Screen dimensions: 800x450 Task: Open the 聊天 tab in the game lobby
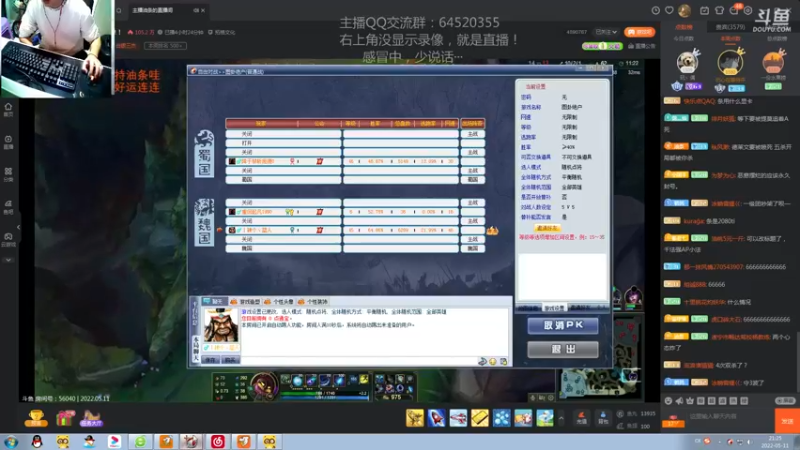coord(214,302)
